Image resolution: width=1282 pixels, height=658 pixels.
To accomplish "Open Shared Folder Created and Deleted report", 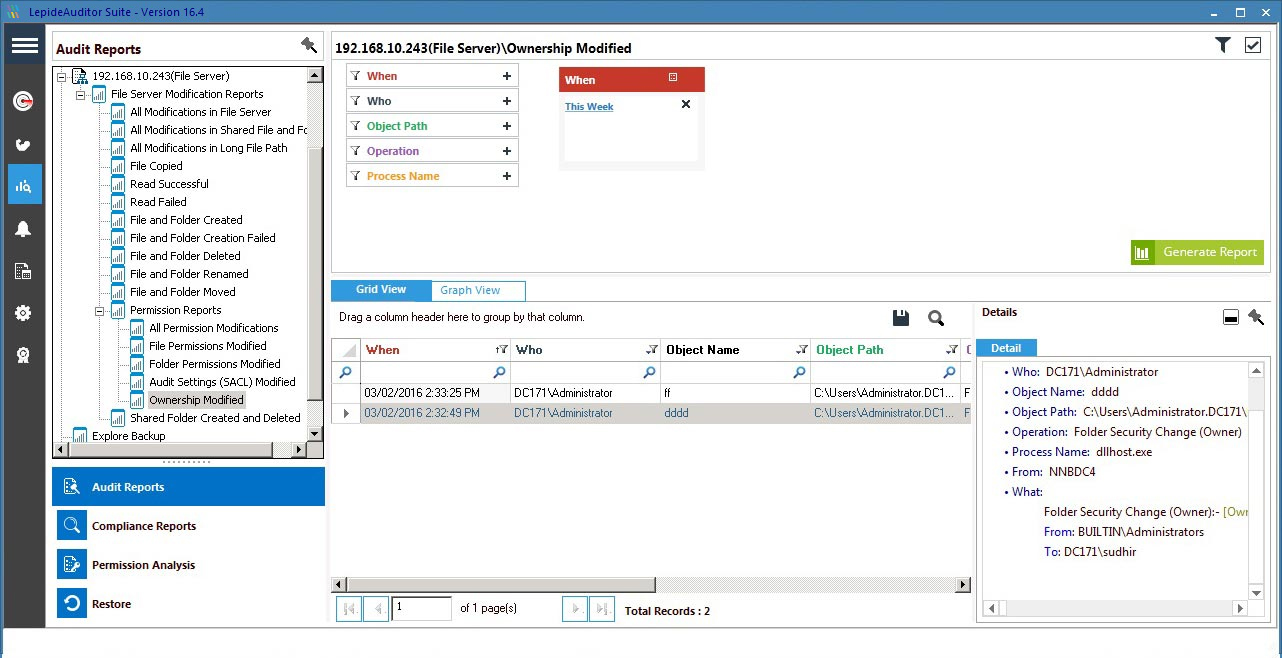I will coord(215,418).
